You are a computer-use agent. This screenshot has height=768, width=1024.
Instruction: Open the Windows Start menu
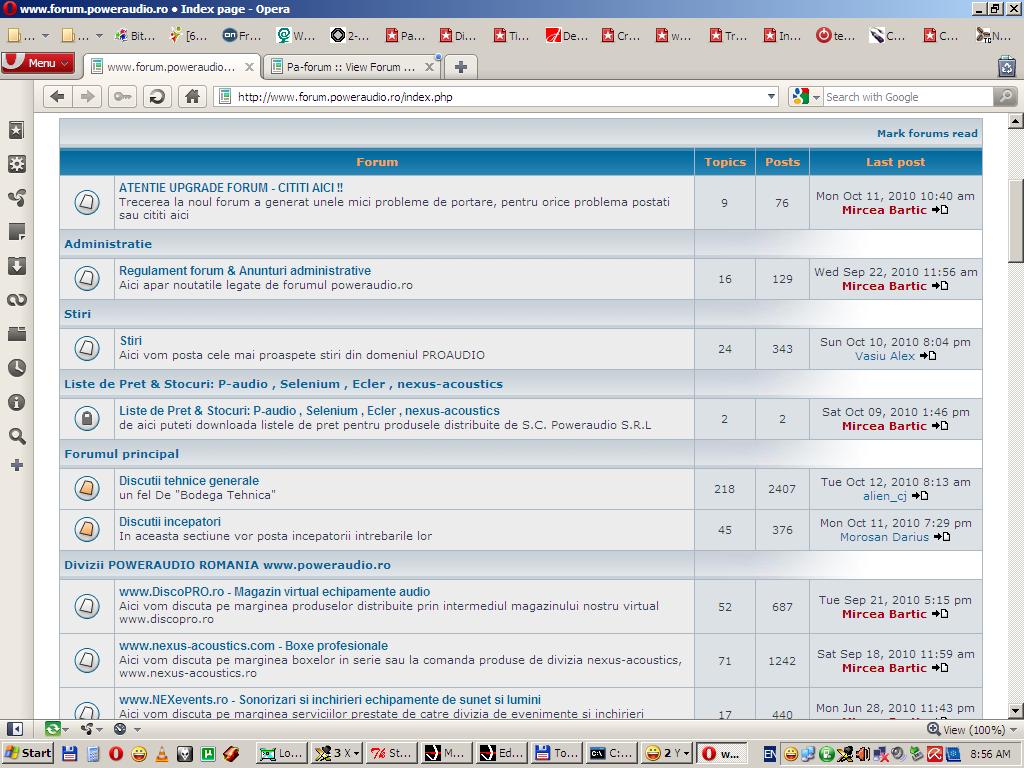tap(27, 753)
